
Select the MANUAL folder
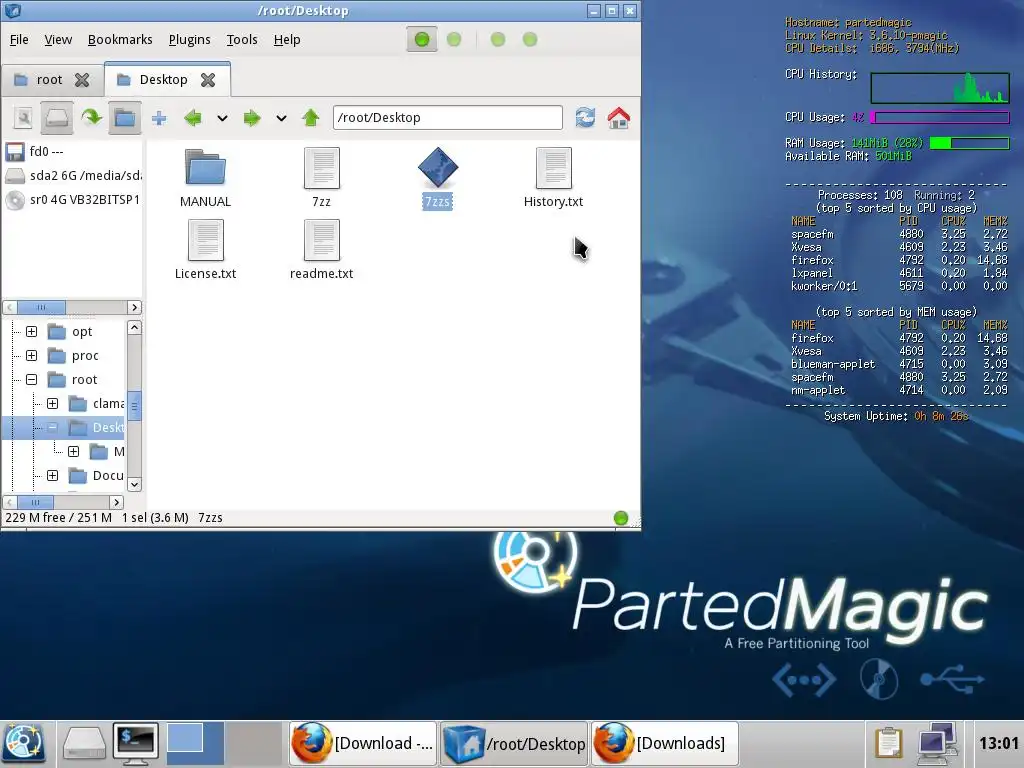[x=205, y=178]
